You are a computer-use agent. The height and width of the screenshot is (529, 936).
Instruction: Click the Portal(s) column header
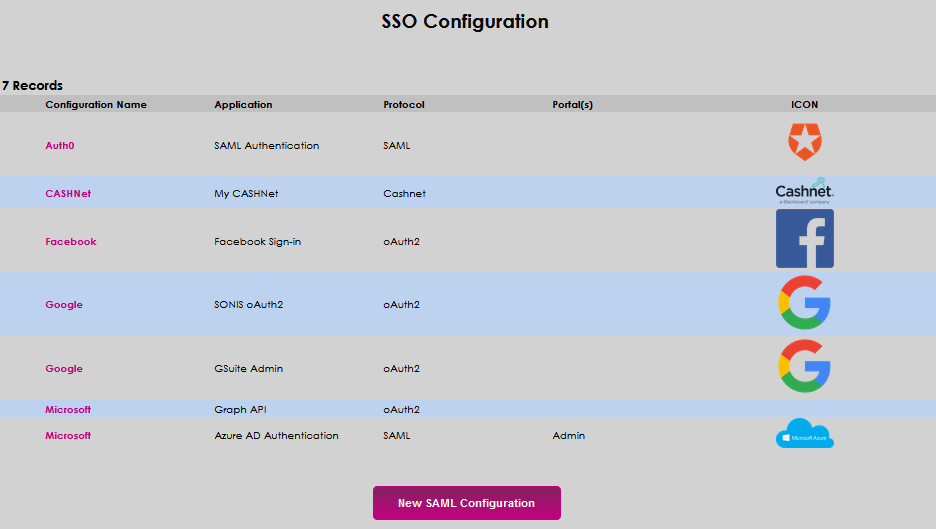coord(572,105)
